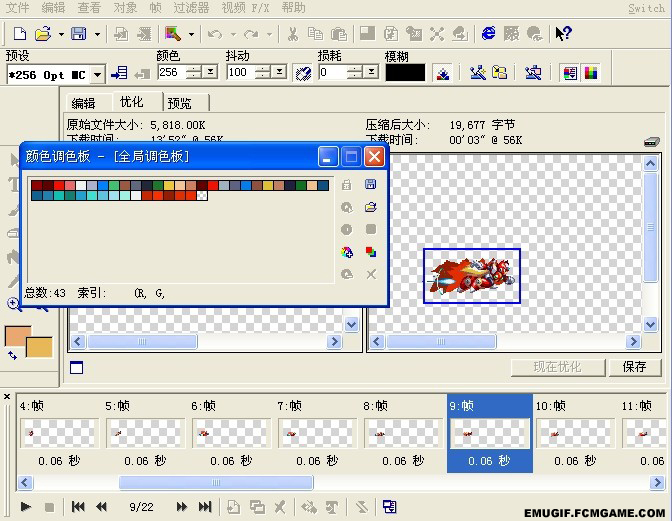This screenshot has width=672, height=521.
Task: Open the 过滤器 menu
Action: [x=191, y=8]
